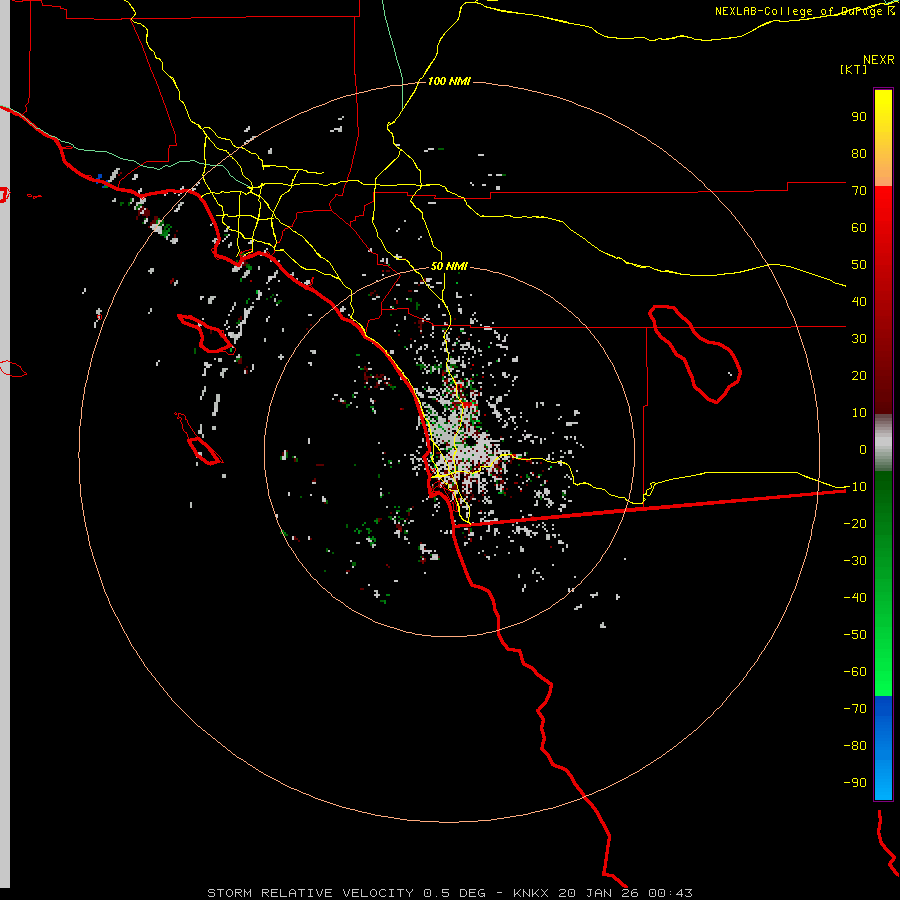Click the 10 value on the velocity legend

pos(859,413)
